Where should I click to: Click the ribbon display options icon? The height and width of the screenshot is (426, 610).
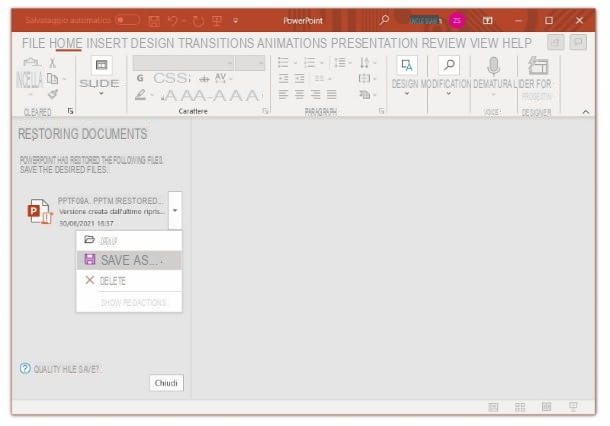pyautogui.click(x=487, y=20)
